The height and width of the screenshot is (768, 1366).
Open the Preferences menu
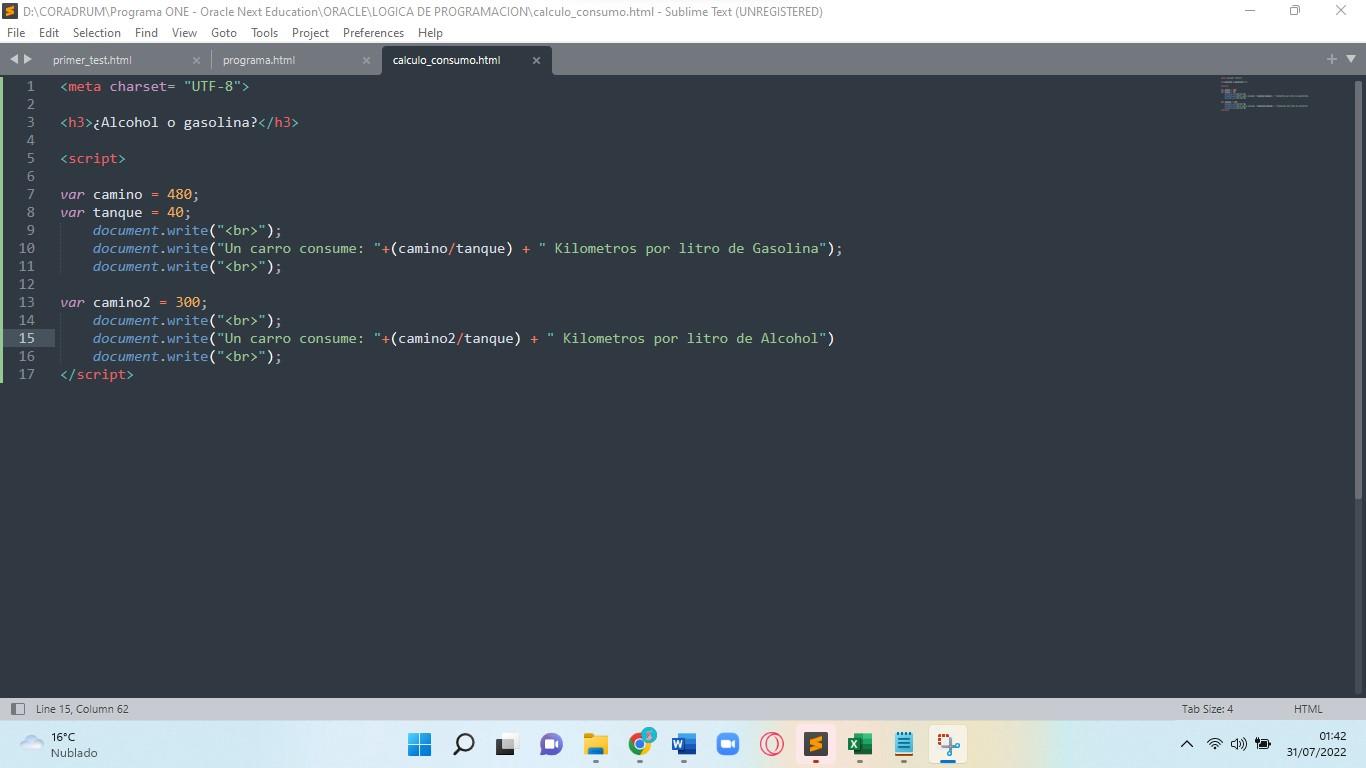[373, 32]
